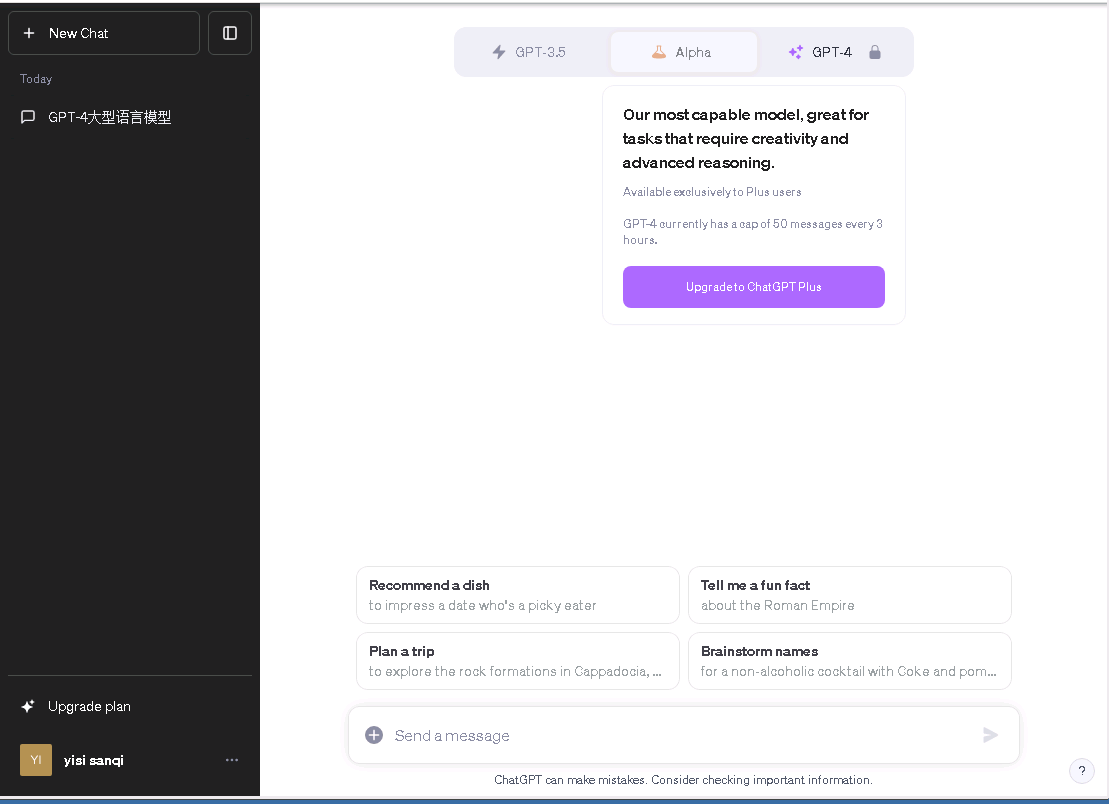Click the chat bubble icon beside GPT-4大型语言模型

pos(28,117)
